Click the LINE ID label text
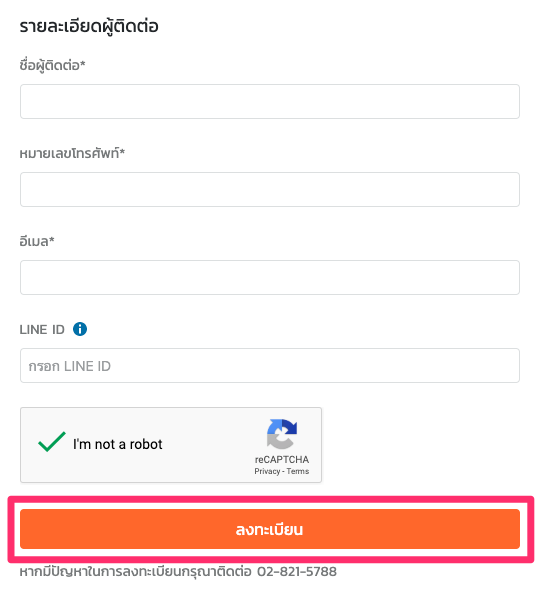Screen dimensions: 538x599 [x=42, y=330]
